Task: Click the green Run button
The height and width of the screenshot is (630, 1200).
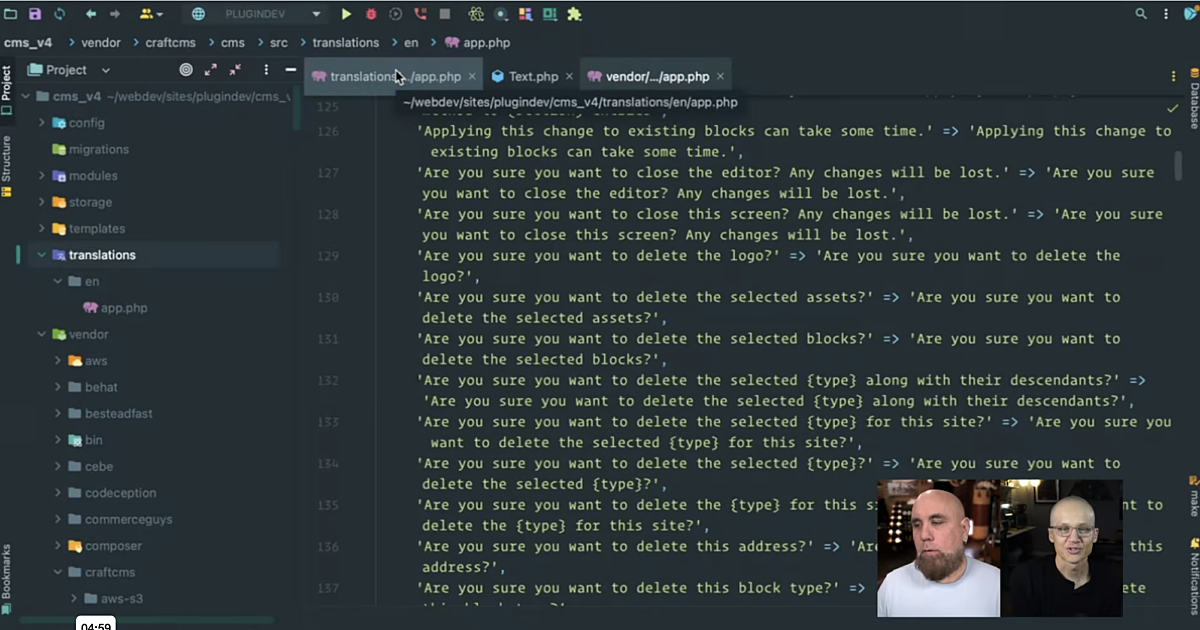Action: (x=346, y=14)
